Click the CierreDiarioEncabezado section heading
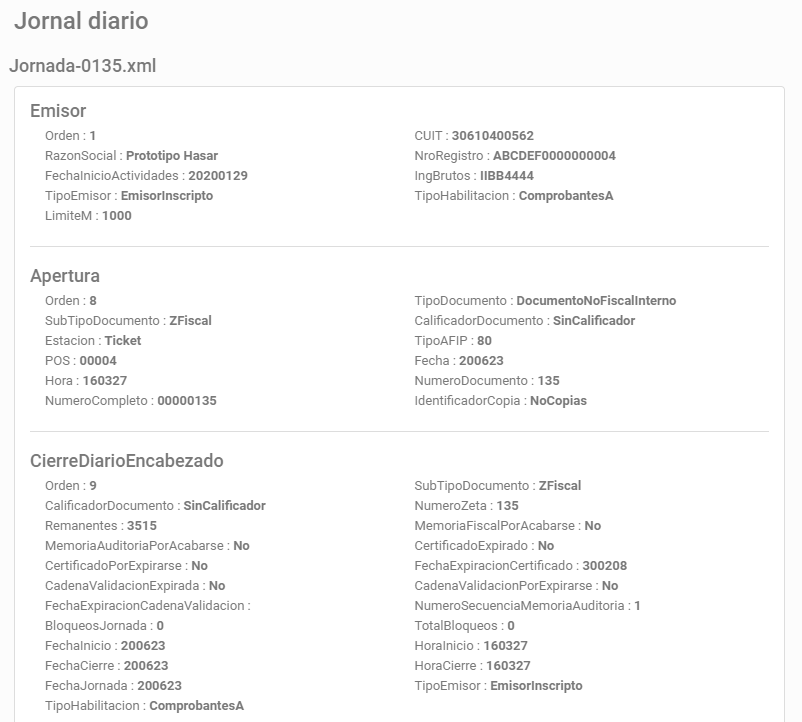The width and height of the screenshot is (802, 722). pos(127,461)
